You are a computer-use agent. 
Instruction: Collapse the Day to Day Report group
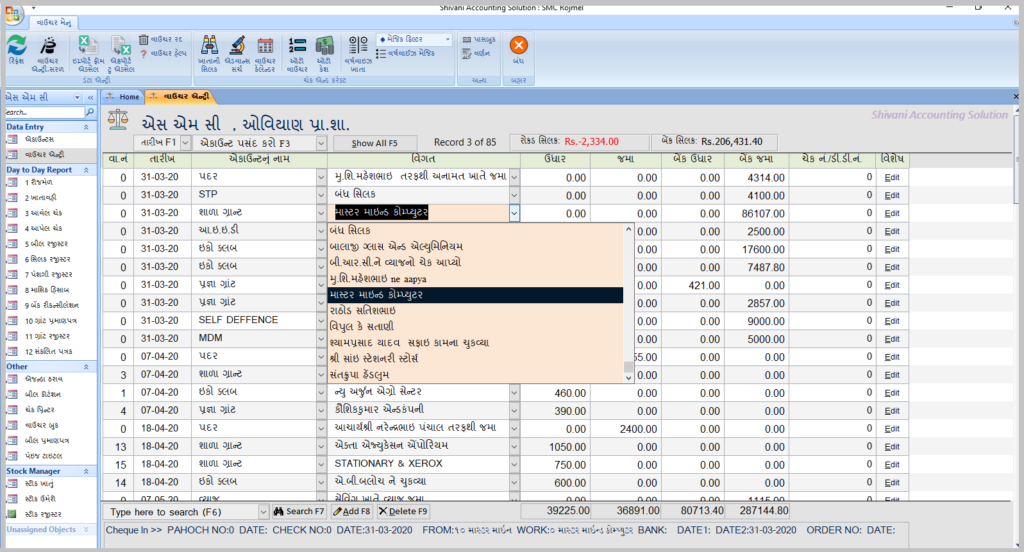tap(86, 170)
